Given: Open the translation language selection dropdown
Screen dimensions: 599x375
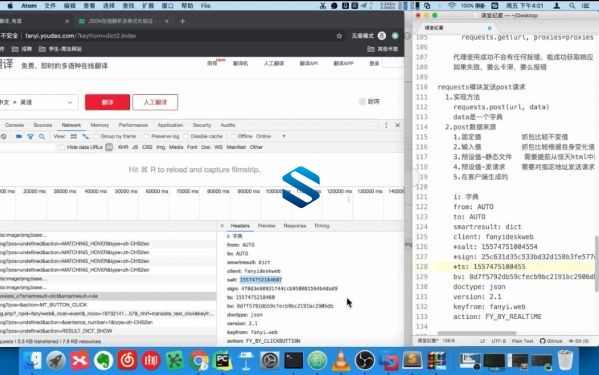Looking at the screenshot, I should point(38,102).
